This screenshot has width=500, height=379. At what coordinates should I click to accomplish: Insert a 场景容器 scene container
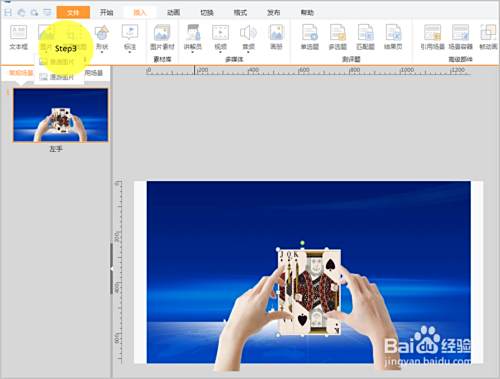click(x=460, y=37)
